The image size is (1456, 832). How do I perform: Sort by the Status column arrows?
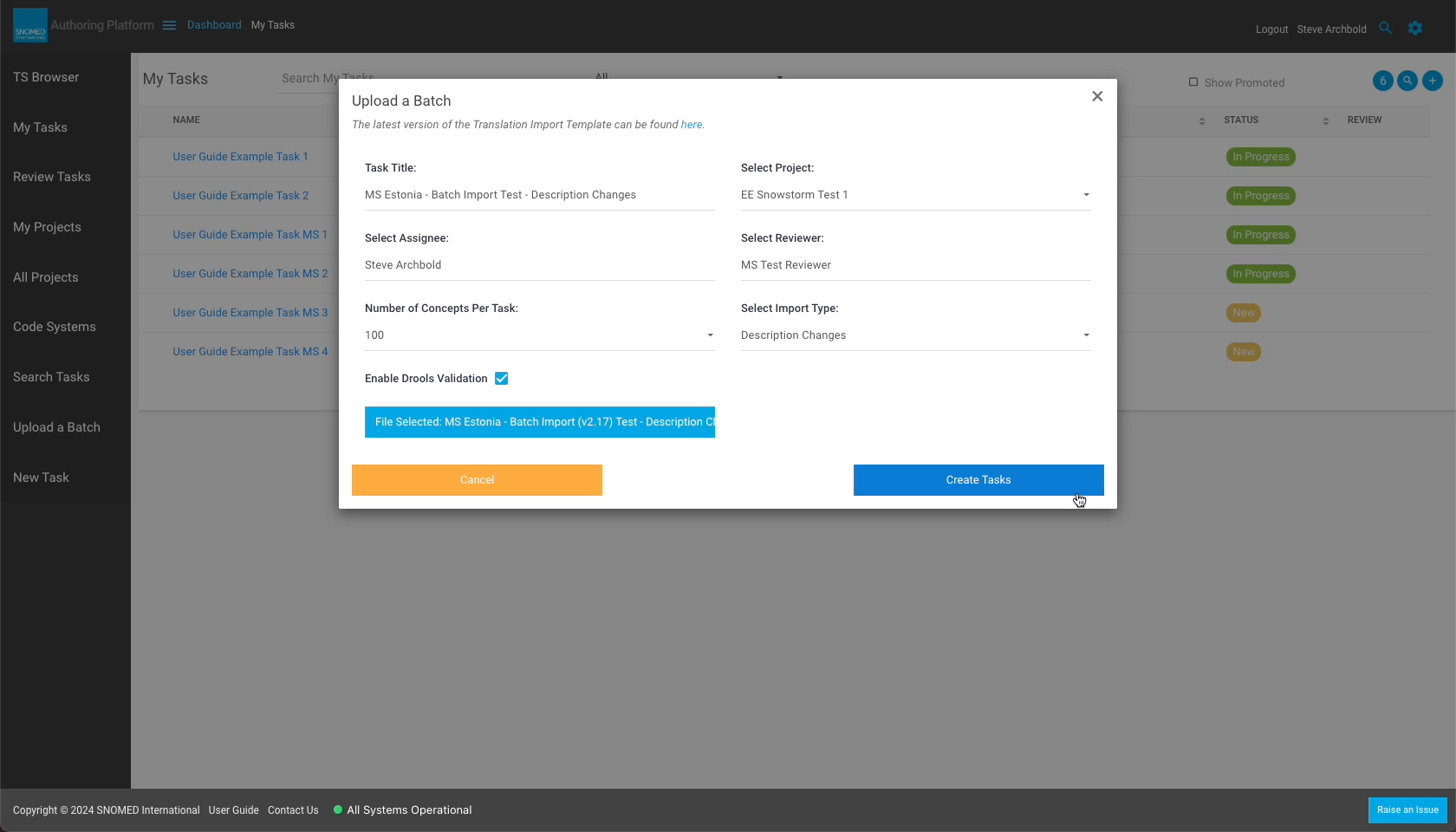tap(1326, 120)
